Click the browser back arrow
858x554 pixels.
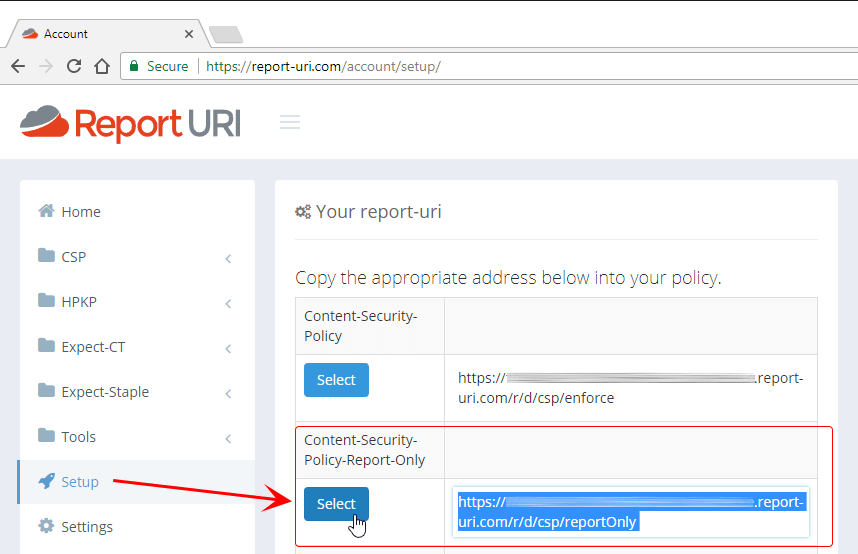coord(18,66)
